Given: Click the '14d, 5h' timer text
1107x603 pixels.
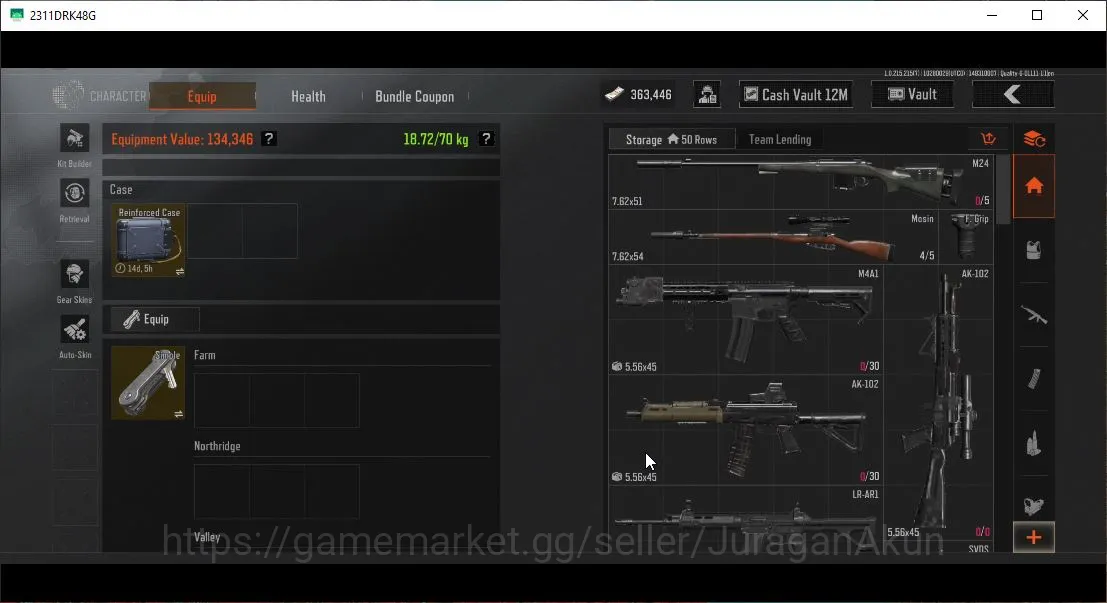Looking at the screenshot, I should pyautogui.click(x=140, y=268).
